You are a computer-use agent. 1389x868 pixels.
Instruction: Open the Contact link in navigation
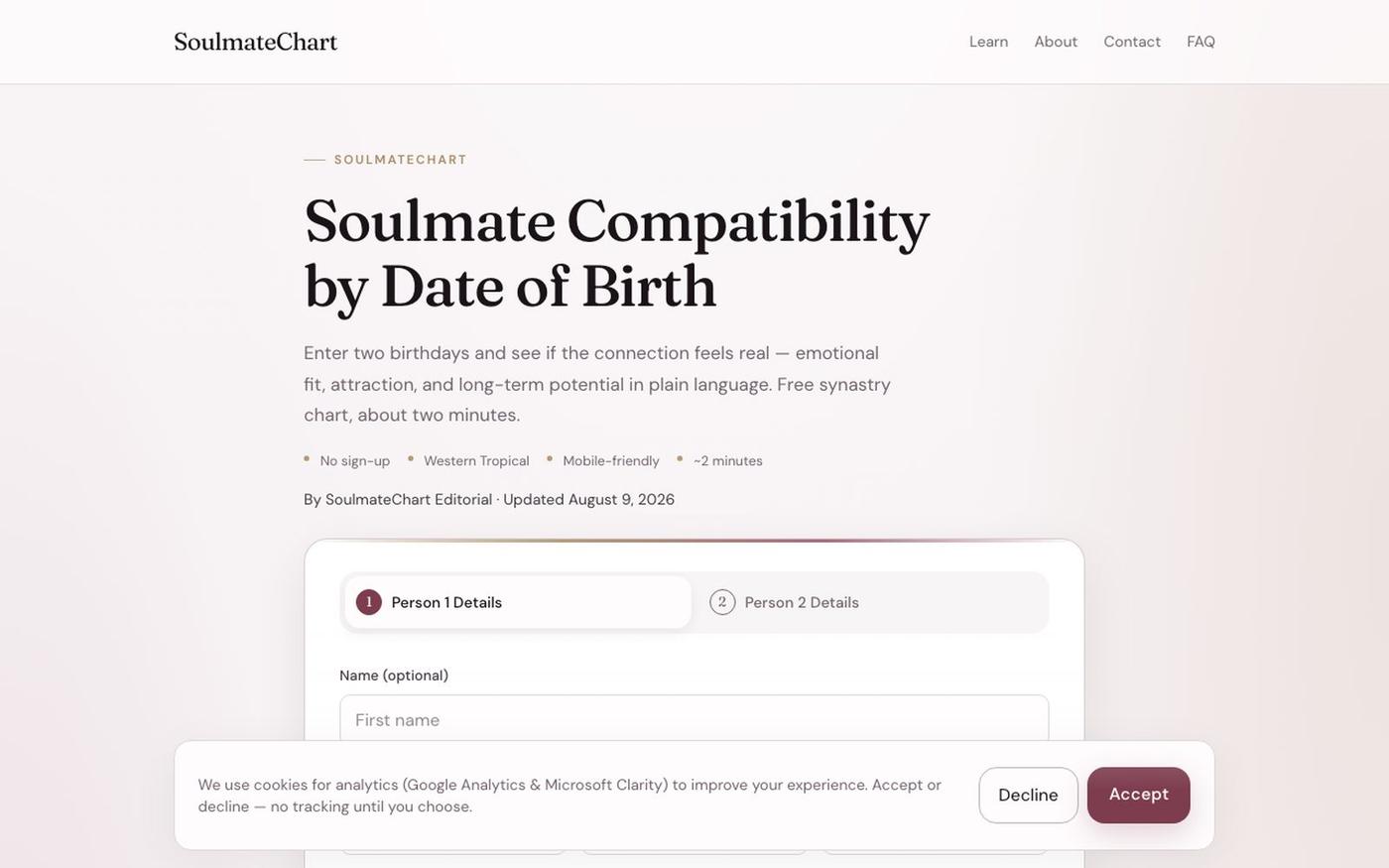click(1132, 42)
